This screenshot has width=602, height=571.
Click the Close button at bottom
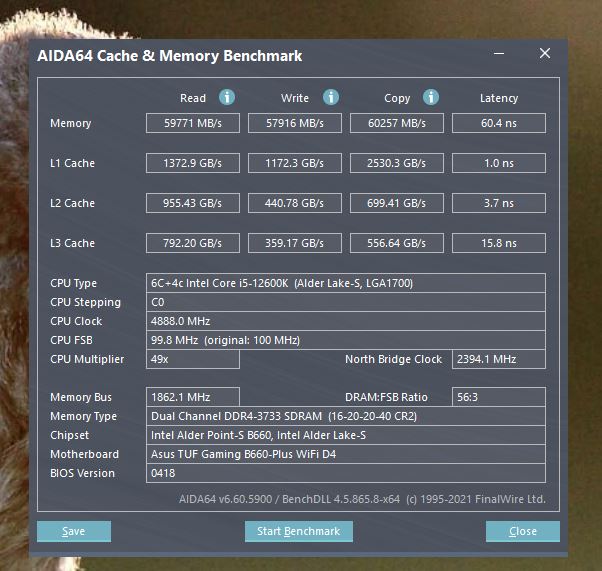523,531
